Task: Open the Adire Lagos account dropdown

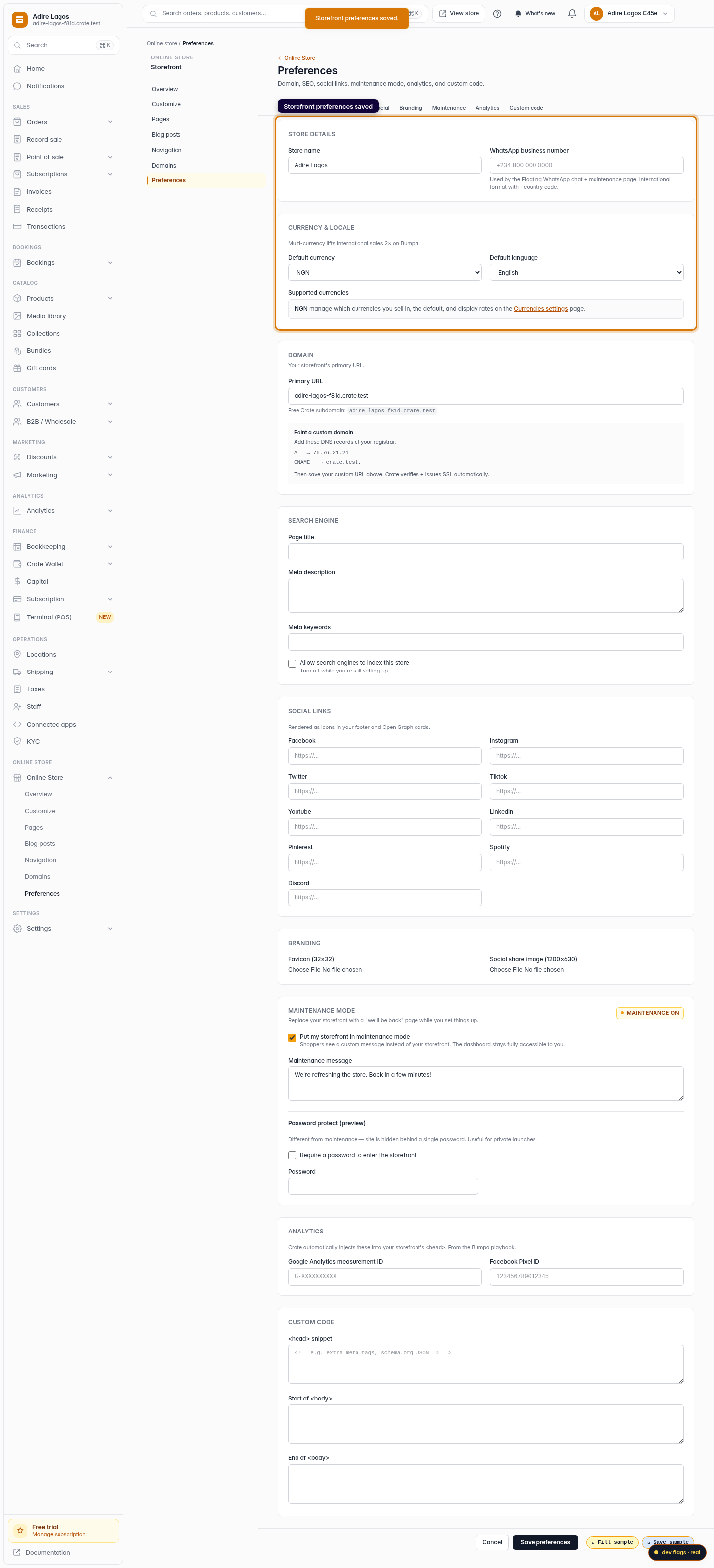Action: point(629,13)
